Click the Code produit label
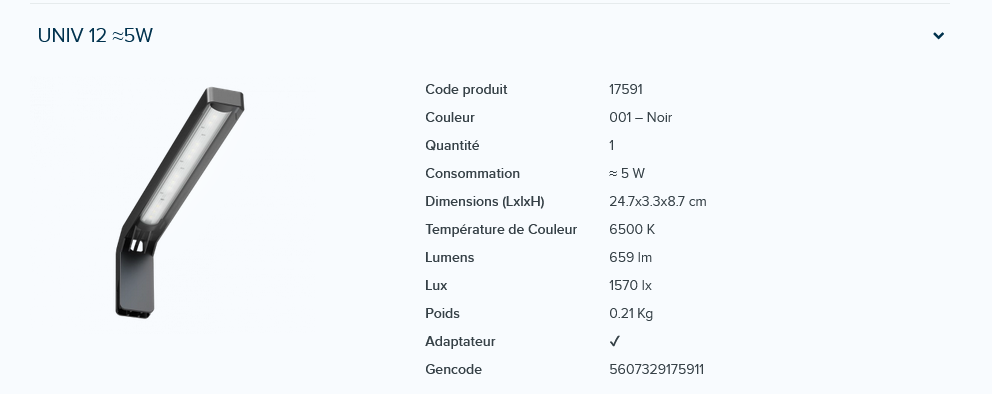992x394 pixels. point(466,90)
